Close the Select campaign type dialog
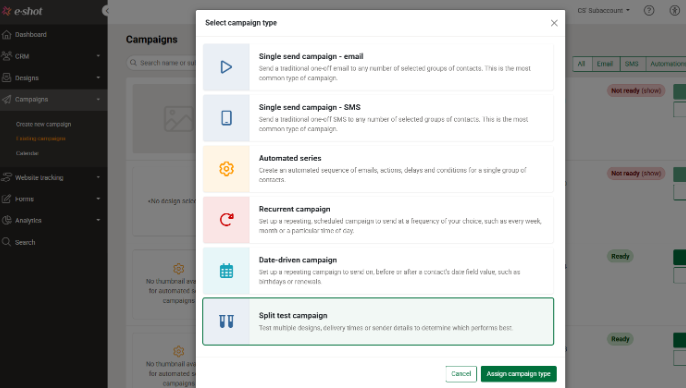This screenshot has height=388, width=686. coord(554,23)
